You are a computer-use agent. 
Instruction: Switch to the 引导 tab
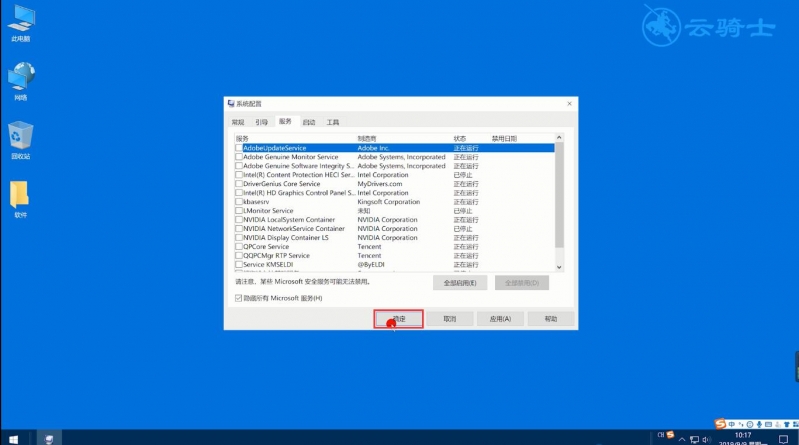261,122
